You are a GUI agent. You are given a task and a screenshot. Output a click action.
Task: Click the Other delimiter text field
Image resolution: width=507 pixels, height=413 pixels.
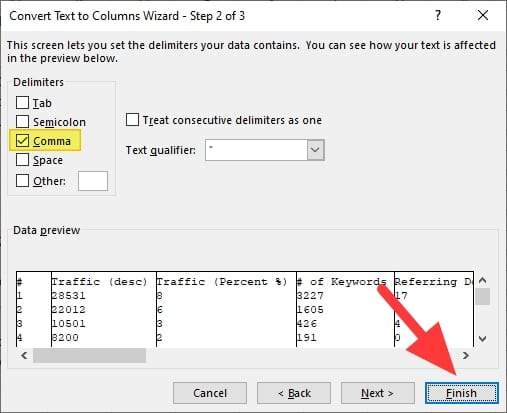(93, 181)
